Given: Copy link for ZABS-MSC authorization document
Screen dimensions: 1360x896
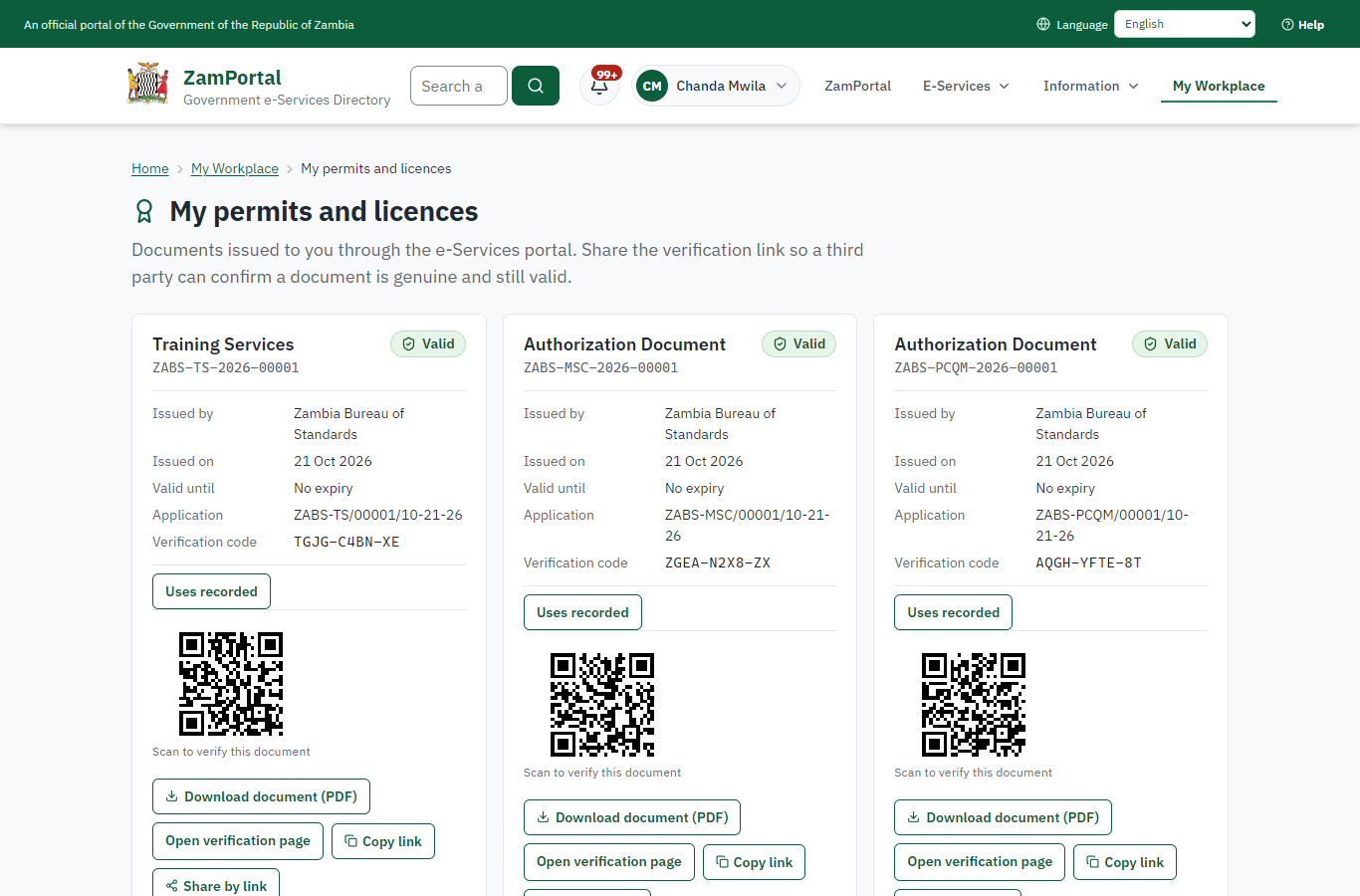Looking at the screenshot, I should pyautogui.click(x=754, y=862).
